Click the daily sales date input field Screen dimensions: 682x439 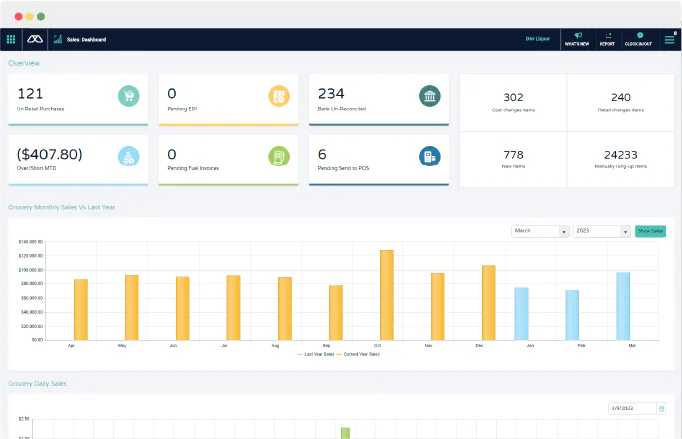click(632, 409)
